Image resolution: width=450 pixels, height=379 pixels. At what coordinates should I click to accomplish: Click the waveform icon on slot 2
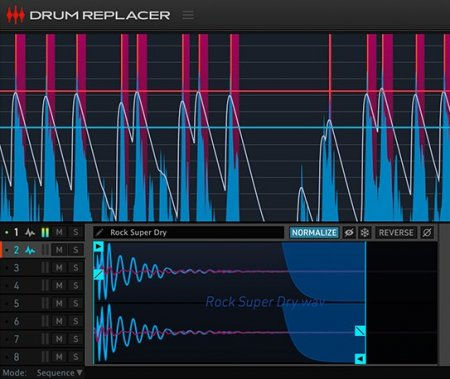(30, 250)
